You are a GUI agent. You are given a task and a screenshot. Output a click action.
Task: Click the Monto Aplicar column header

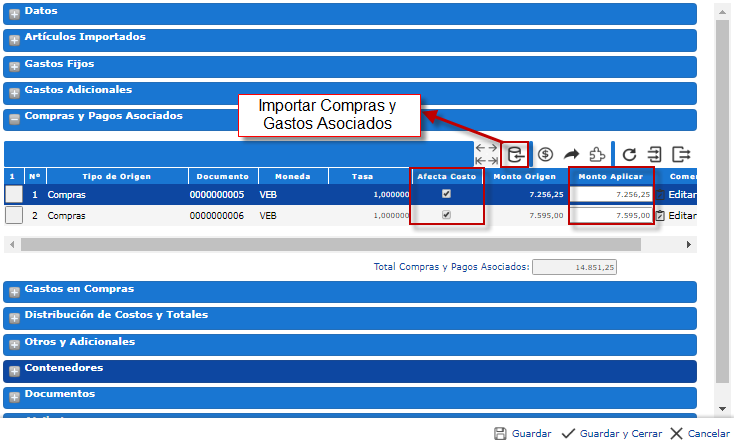611,176
